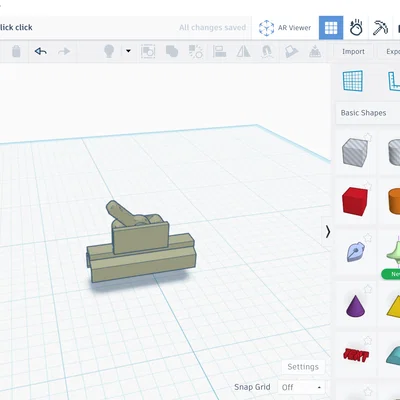Viewport: 400px width, 400px height.
Task: Click the Align tool icon
Action: pos(219,52)
